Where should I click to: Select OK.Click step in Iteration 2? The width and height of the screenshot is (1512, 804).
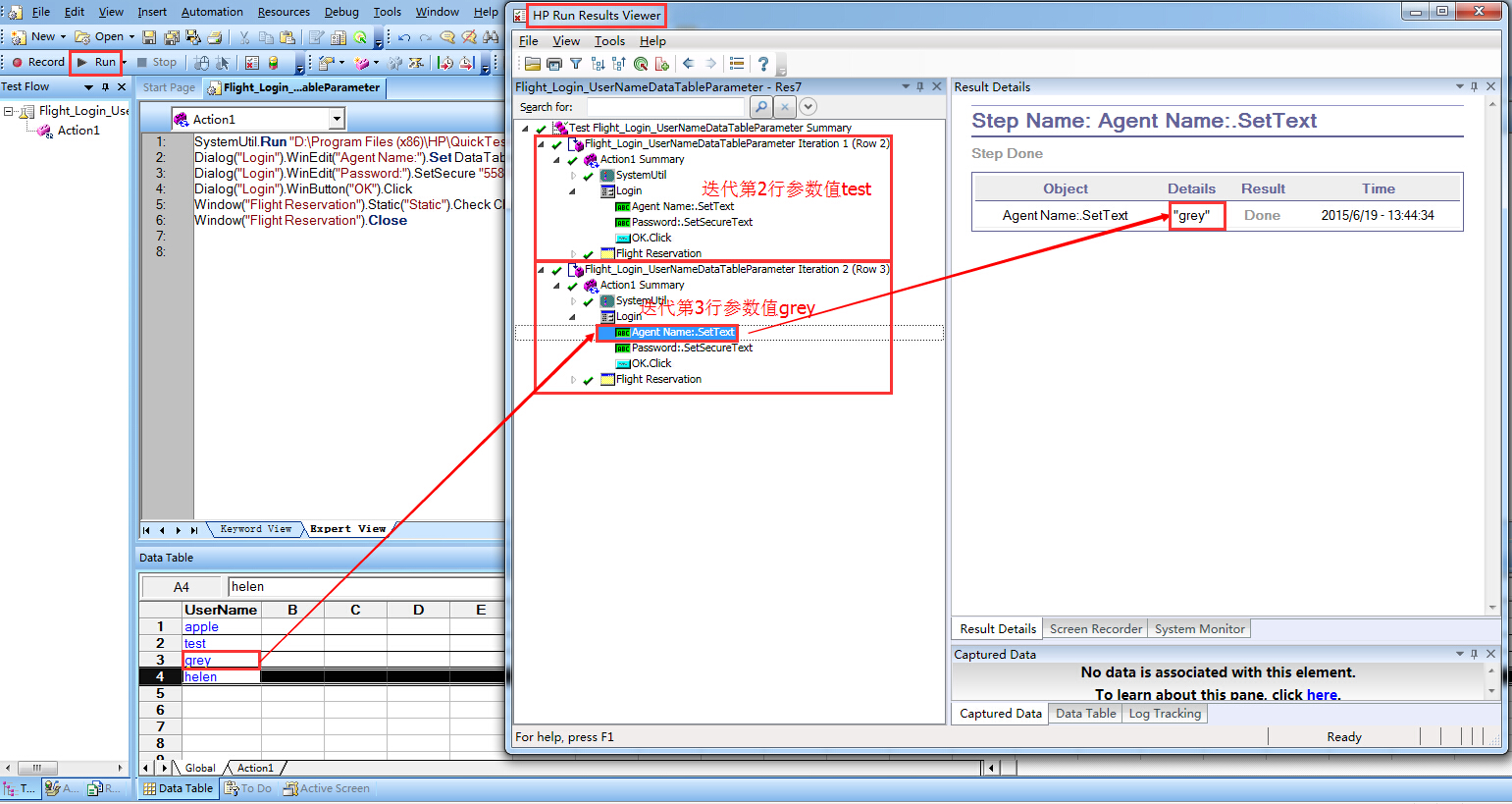652,363
